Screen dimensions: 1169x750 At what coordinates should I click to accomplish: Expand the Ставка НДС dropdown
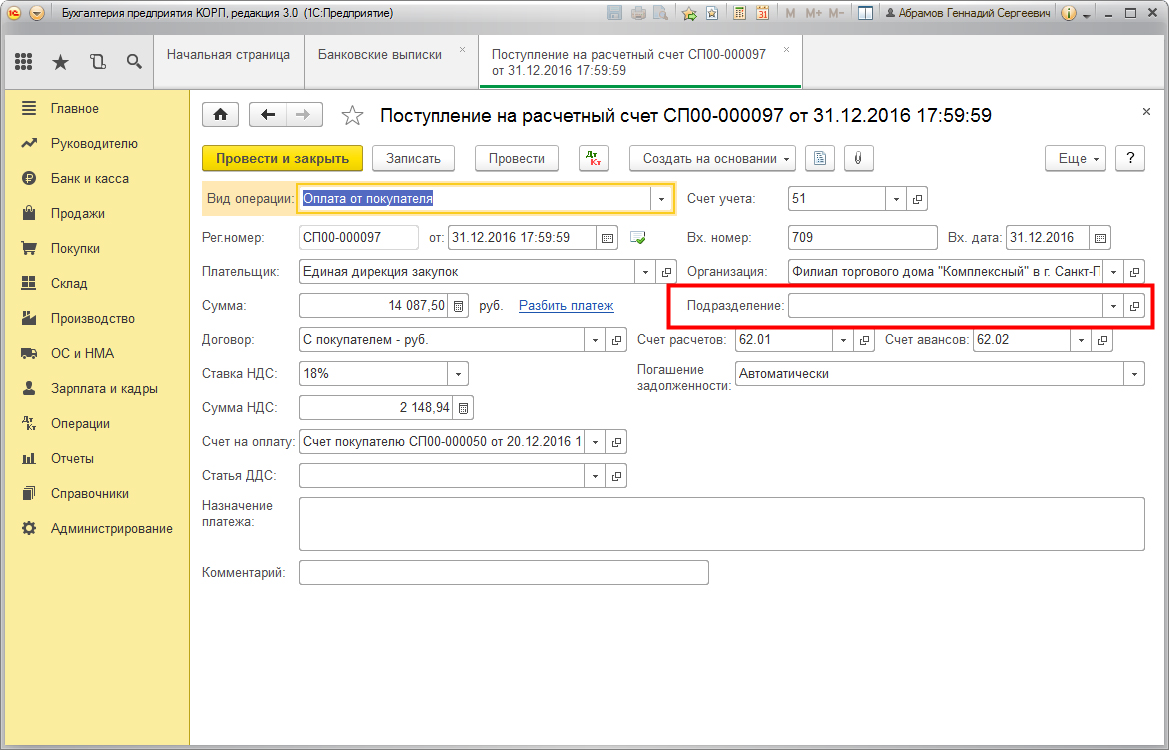point(458,374)
